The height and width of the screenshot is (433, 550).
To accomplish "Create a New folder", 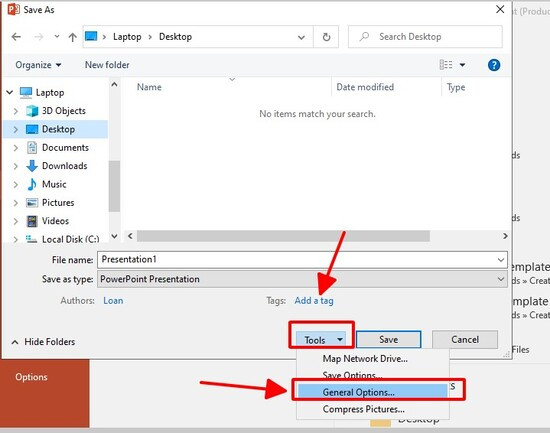I will tap(107, 65).
